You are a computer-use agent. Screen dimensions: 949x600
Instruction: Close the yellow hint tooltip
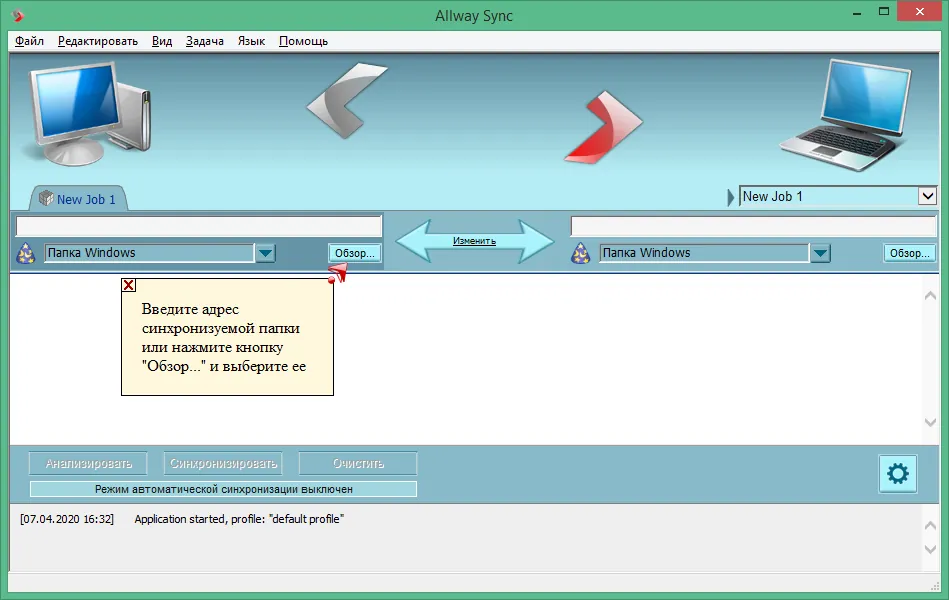click(x=129, y=285)
